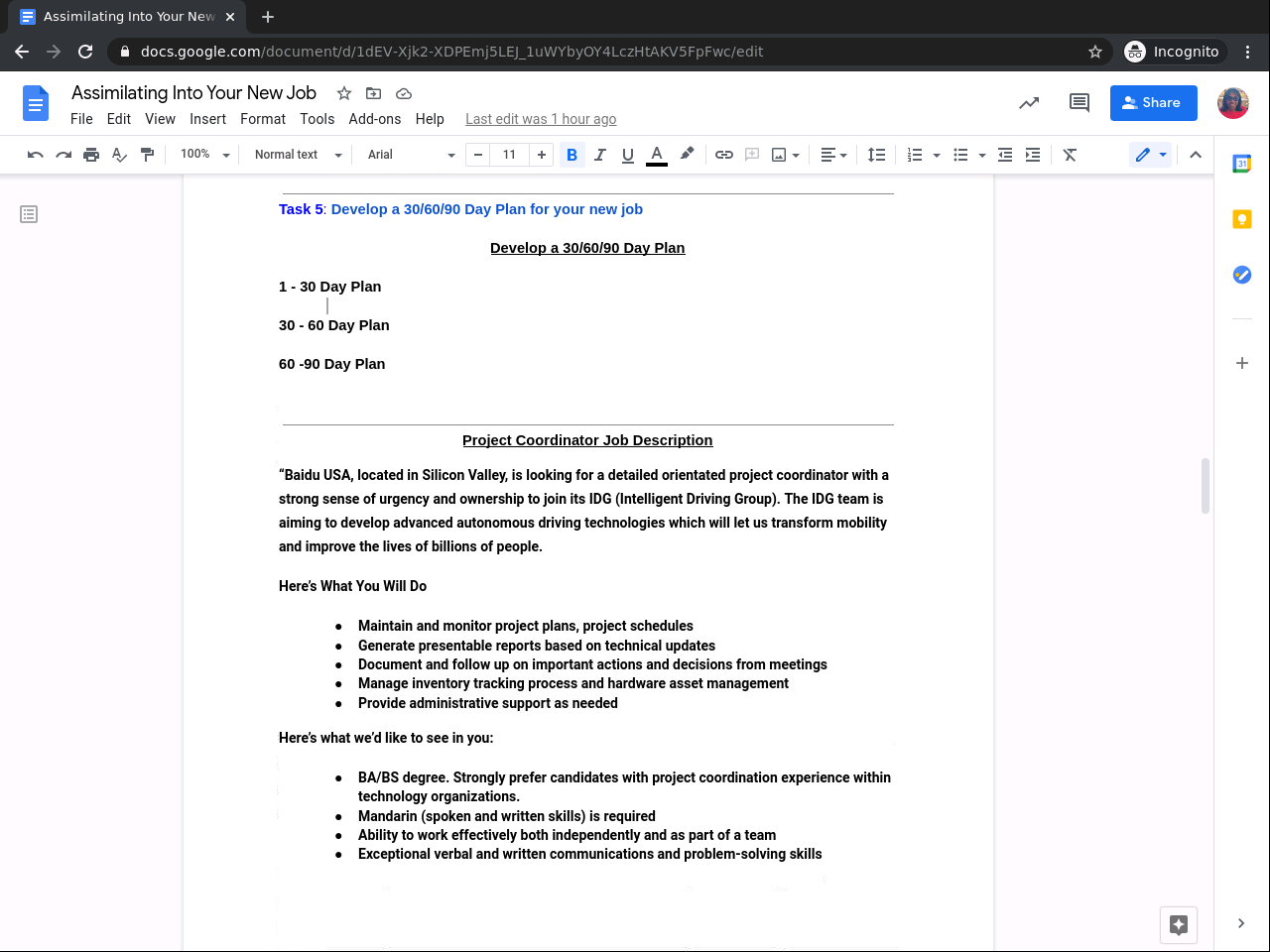Open the Add-ons menu
The image size is (1270, 952).
tap(375, 119)
